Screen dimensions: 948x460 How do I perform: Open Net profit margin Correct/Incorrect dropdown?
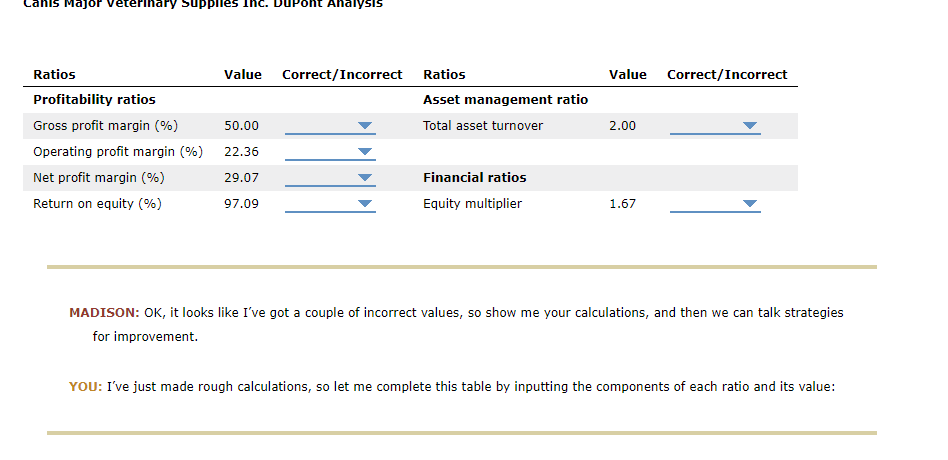pos(330,178)
